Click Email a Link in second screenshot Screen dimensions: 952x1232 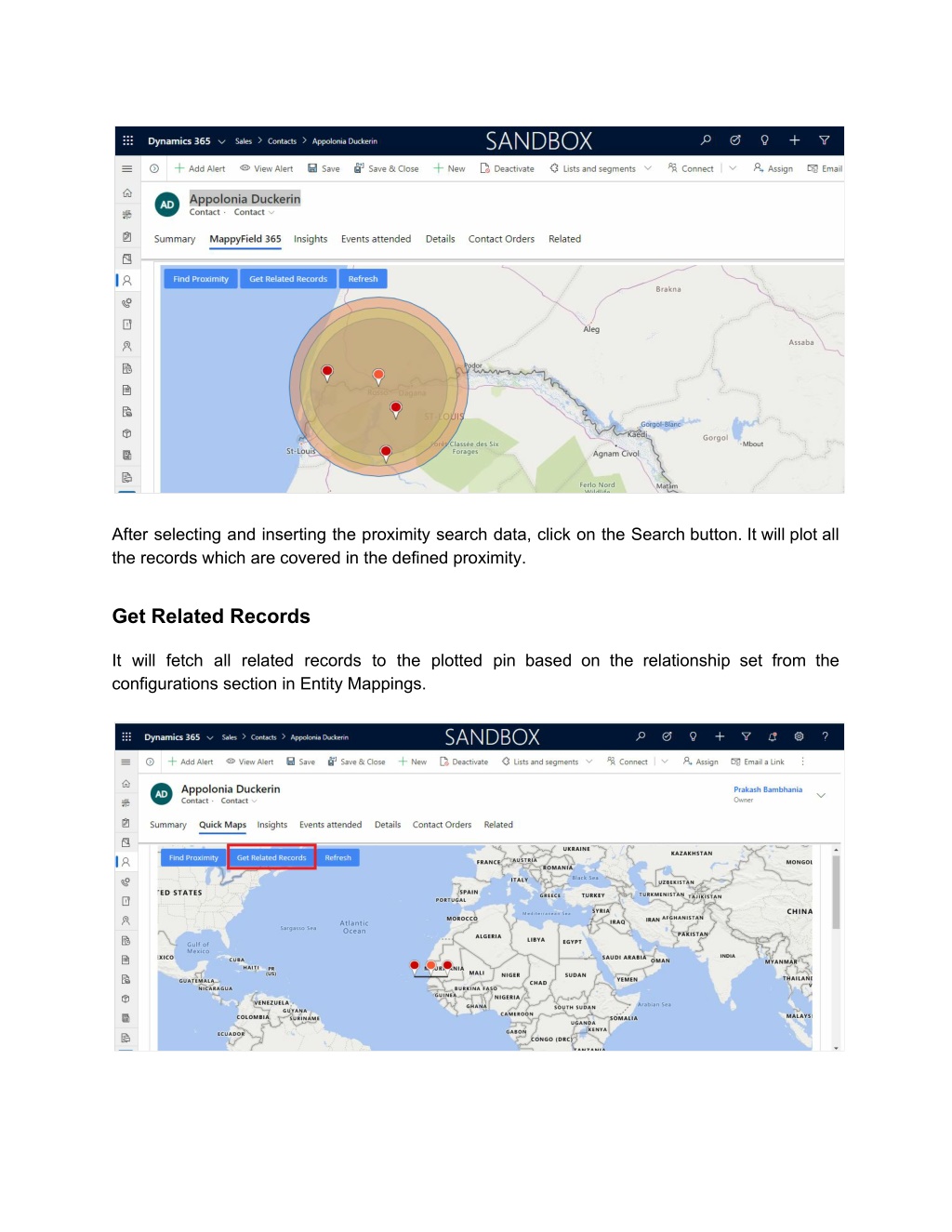(x=758, y=762)
